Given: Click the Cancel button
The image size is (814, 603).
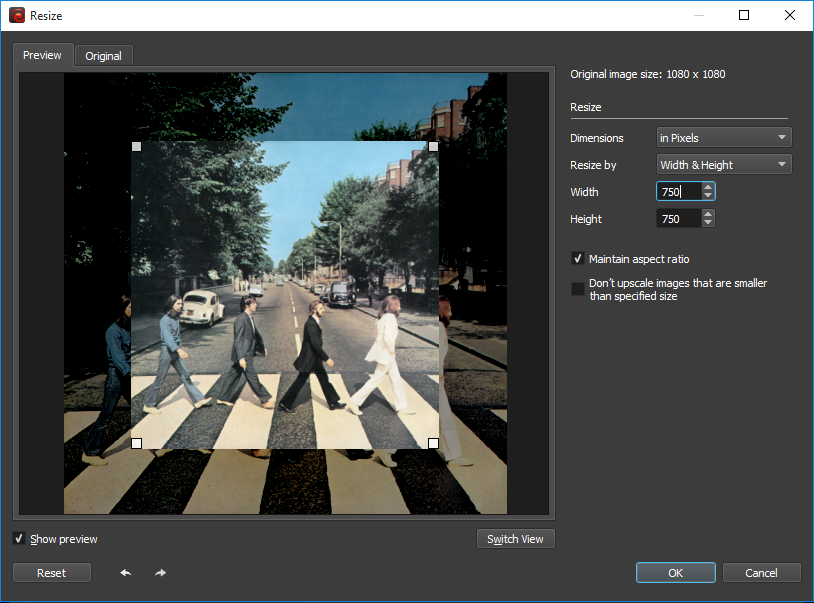Looking at the screenshot, I should coord(762,573).
